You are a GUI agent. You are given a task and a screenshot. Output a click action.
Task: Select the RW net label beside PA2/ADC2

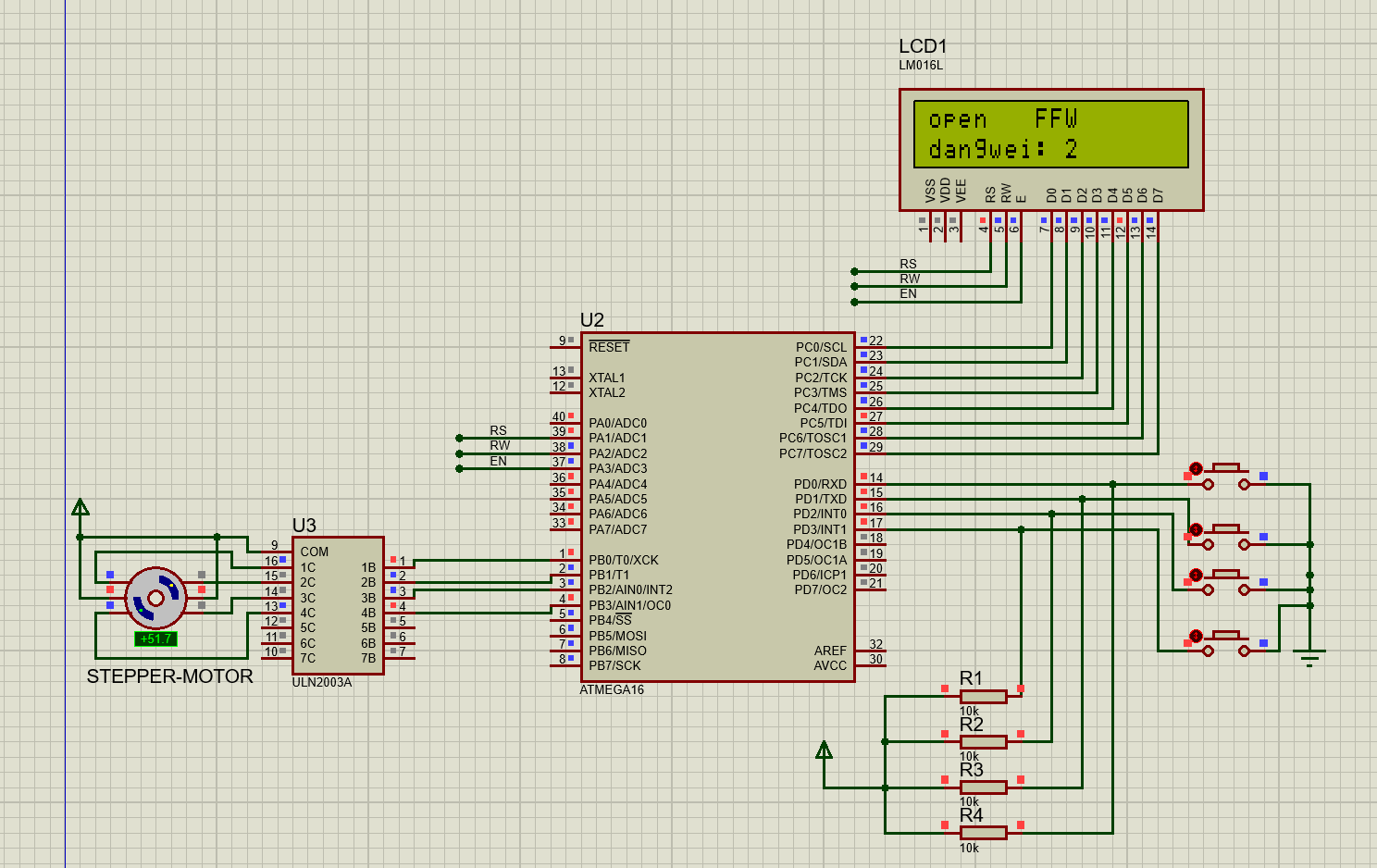tap(500, 445)
